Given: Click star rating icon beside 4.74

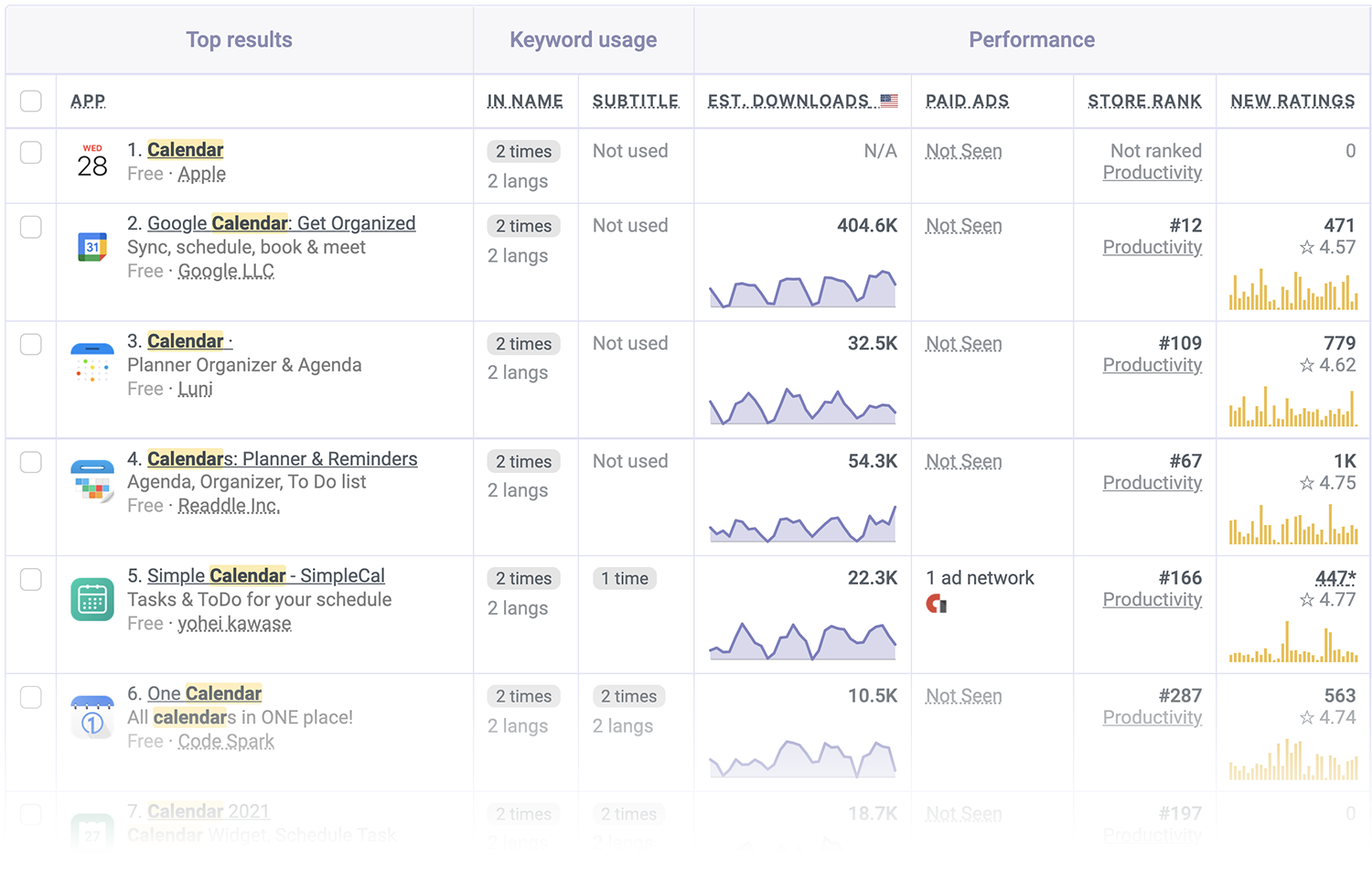Looking at the screenshot, I should coord(1307,718).
